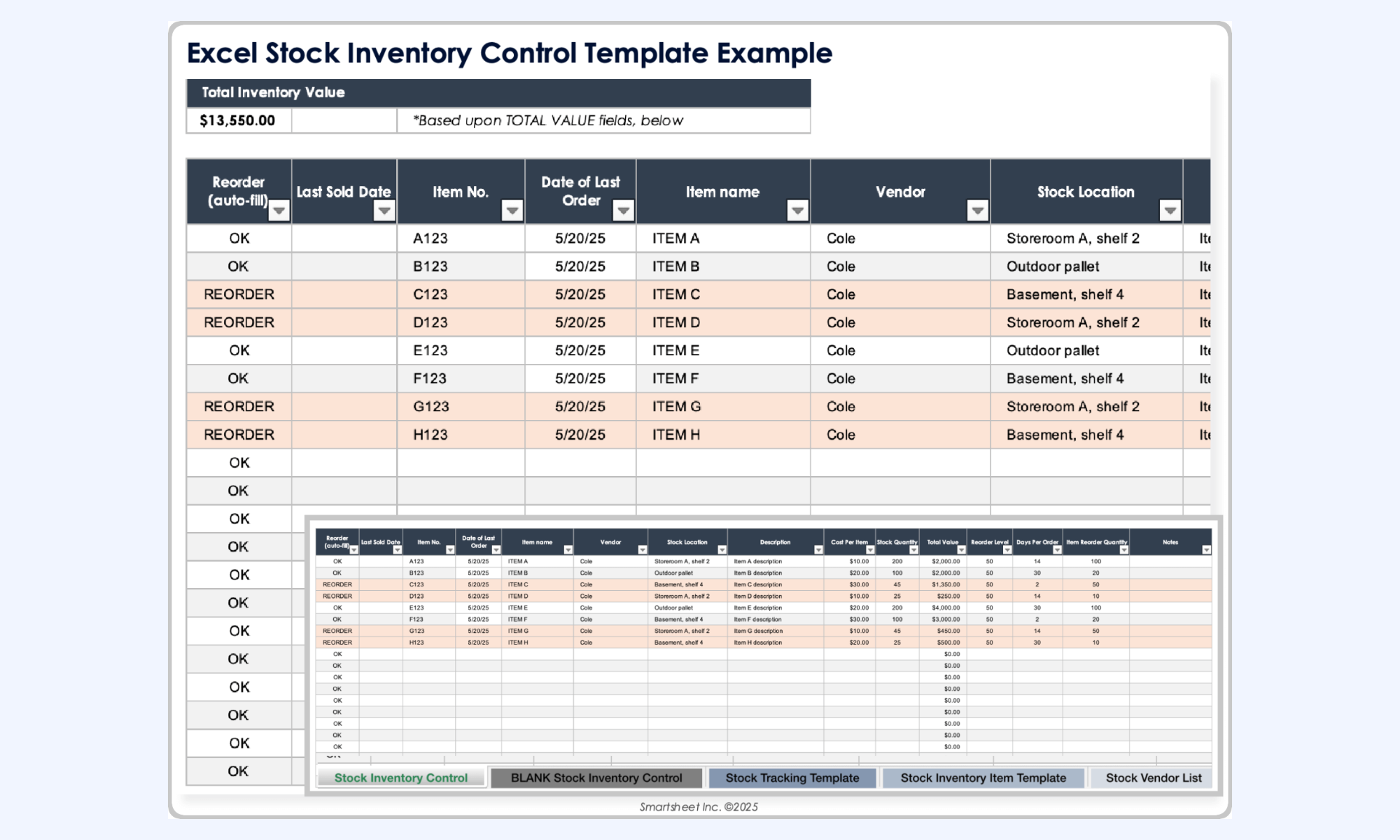Open the Date of Last Order filter dropdown
The height and width of the screenshot is (840, 1400).
623,210
